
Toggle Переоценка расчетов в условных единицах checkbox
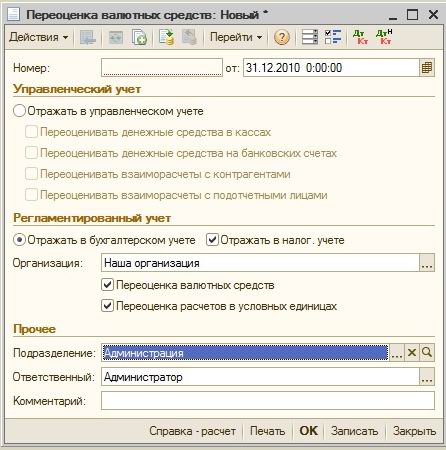click(x=107, y=306)
